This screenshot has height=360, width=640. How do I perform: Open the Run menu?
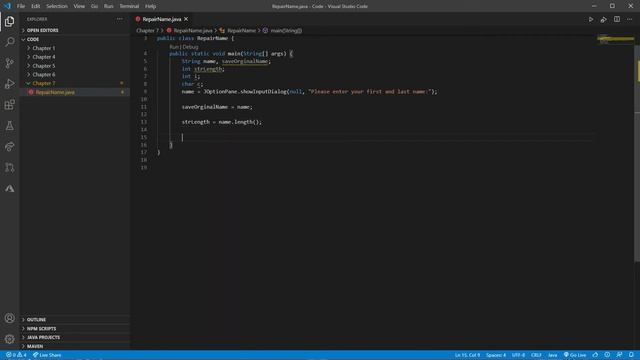109,6
